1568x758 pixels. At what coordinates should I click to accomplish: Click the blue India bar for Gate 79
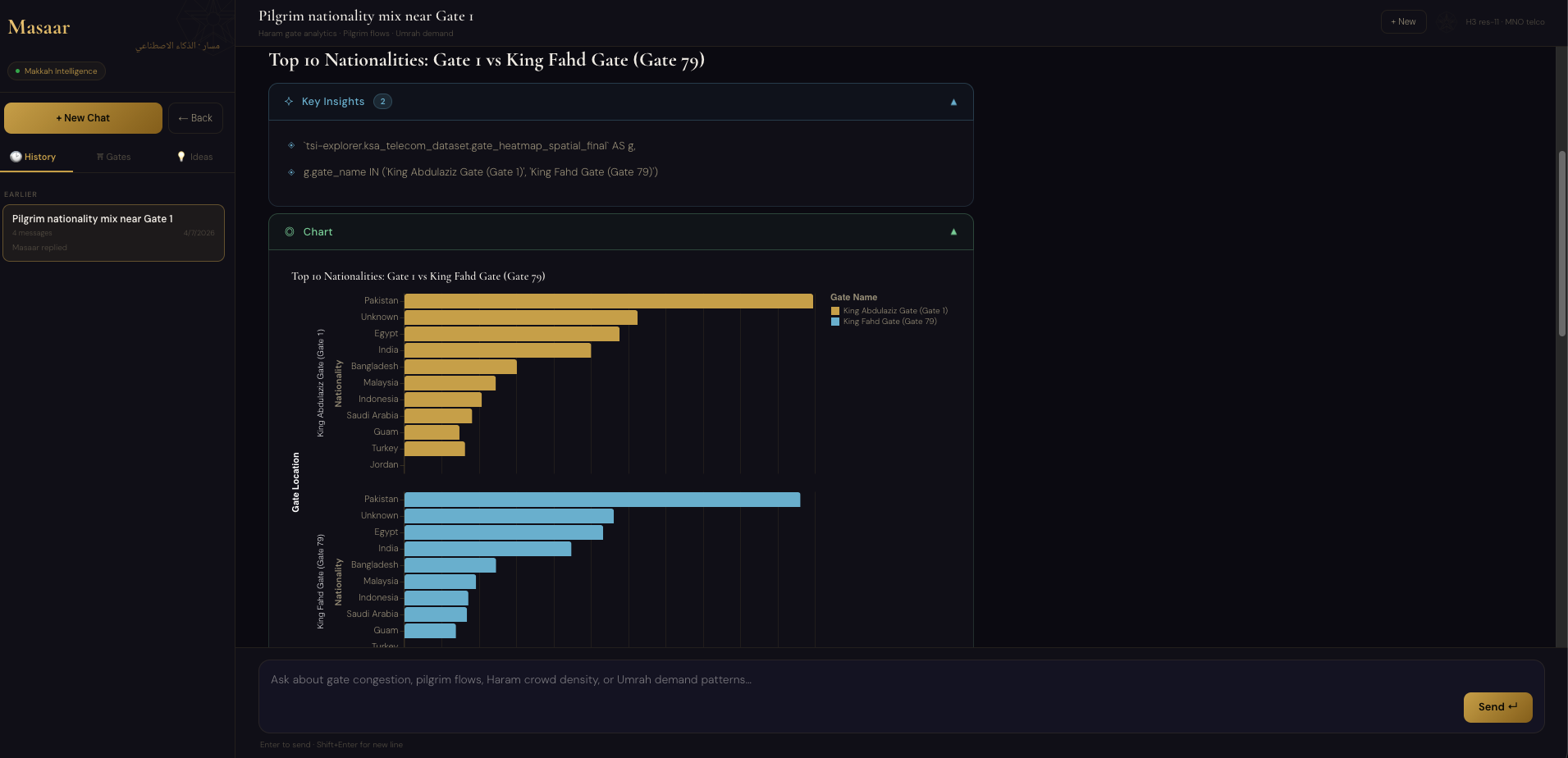pyautogui.click(x=488, y=549)
